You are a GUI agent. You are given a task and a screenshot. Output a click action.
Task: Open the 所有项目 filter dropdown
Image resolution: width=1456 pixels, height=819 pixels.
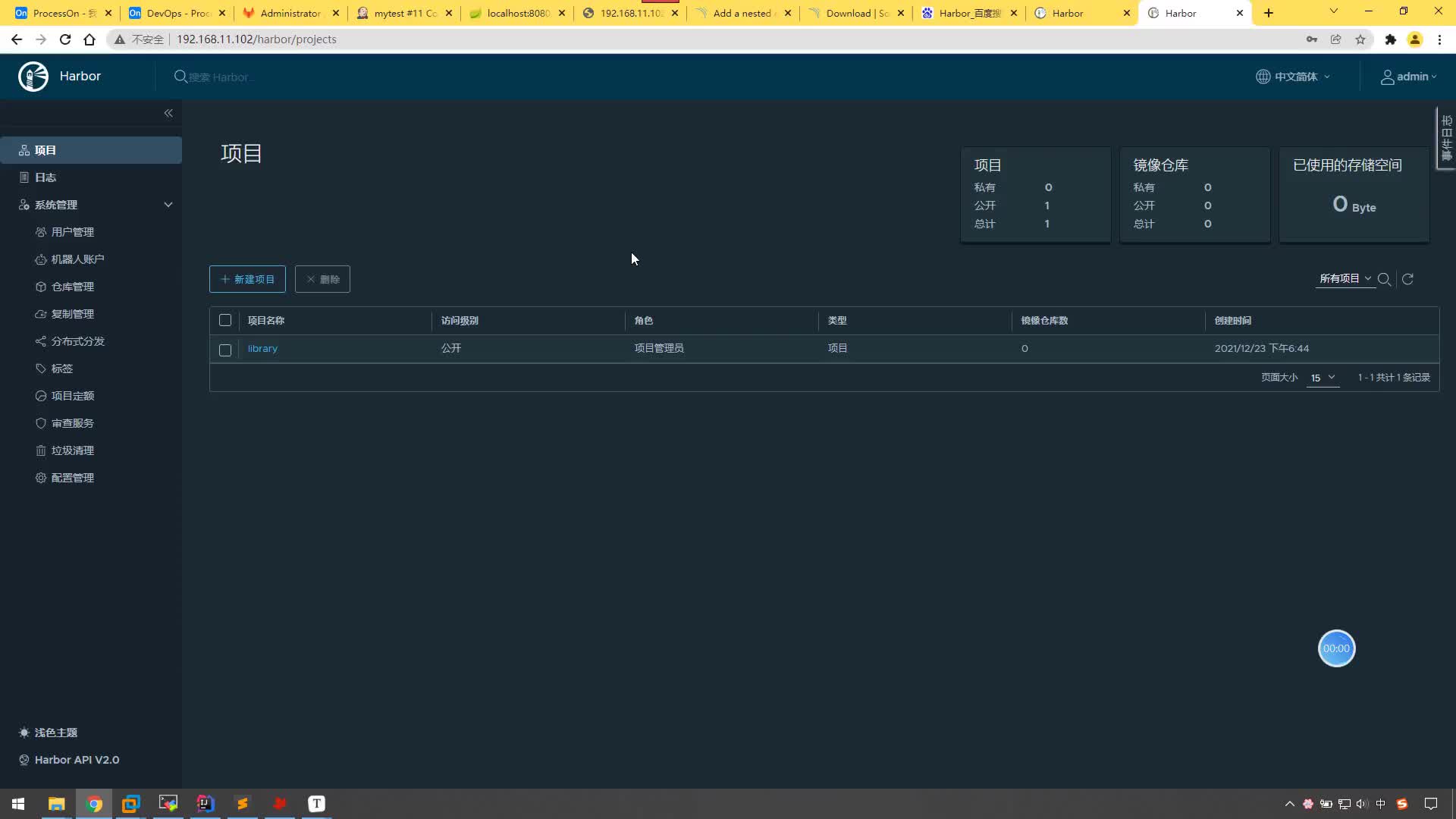pyautogui.click(x=1345, y=278)
